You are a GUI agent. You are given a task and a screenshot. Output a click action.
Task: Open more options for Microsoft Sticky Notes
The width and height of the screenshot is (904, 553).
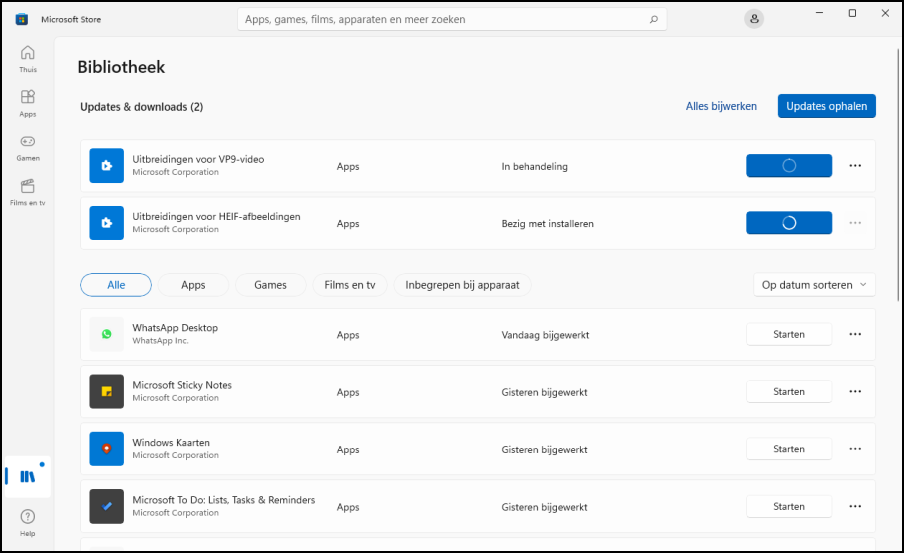click(x=855, y=392)
